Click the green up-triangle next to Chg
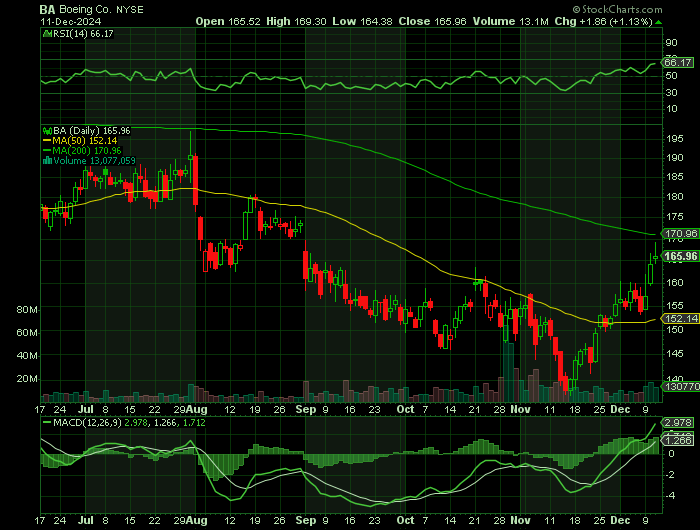 coord(659,22)
